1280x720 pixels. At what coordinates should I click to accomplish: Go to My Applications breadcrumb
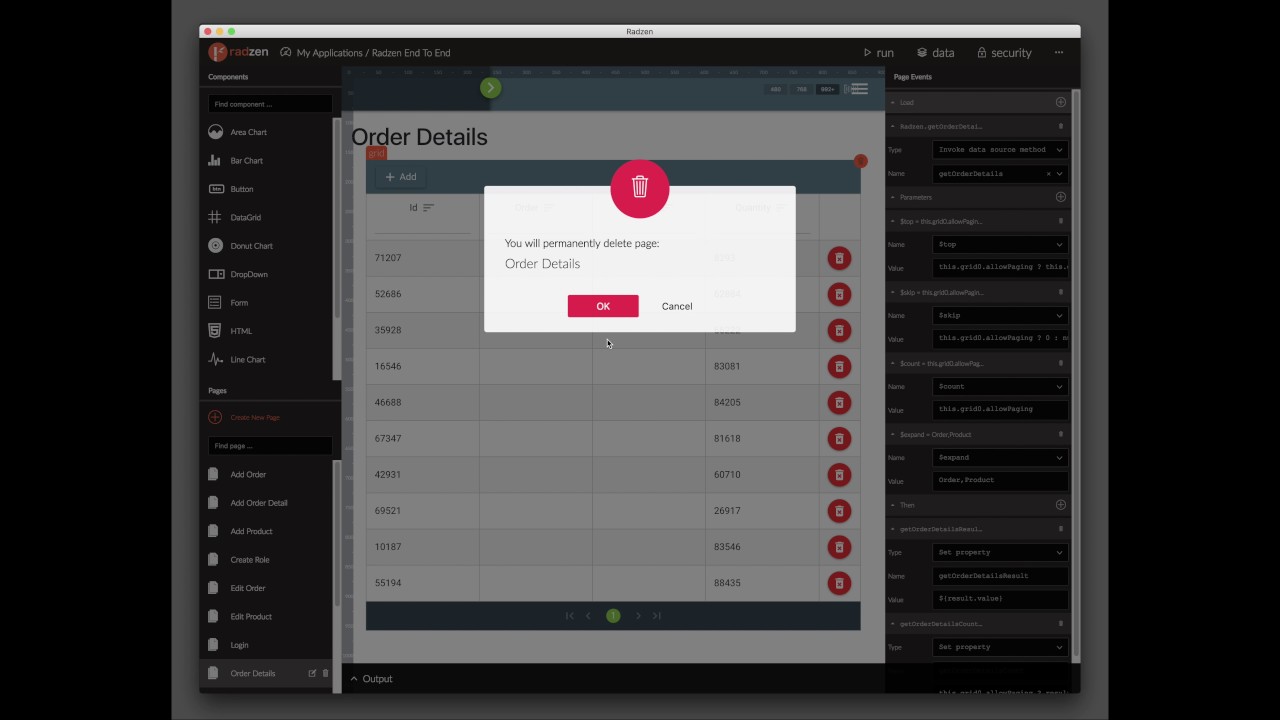pos(329,53)
